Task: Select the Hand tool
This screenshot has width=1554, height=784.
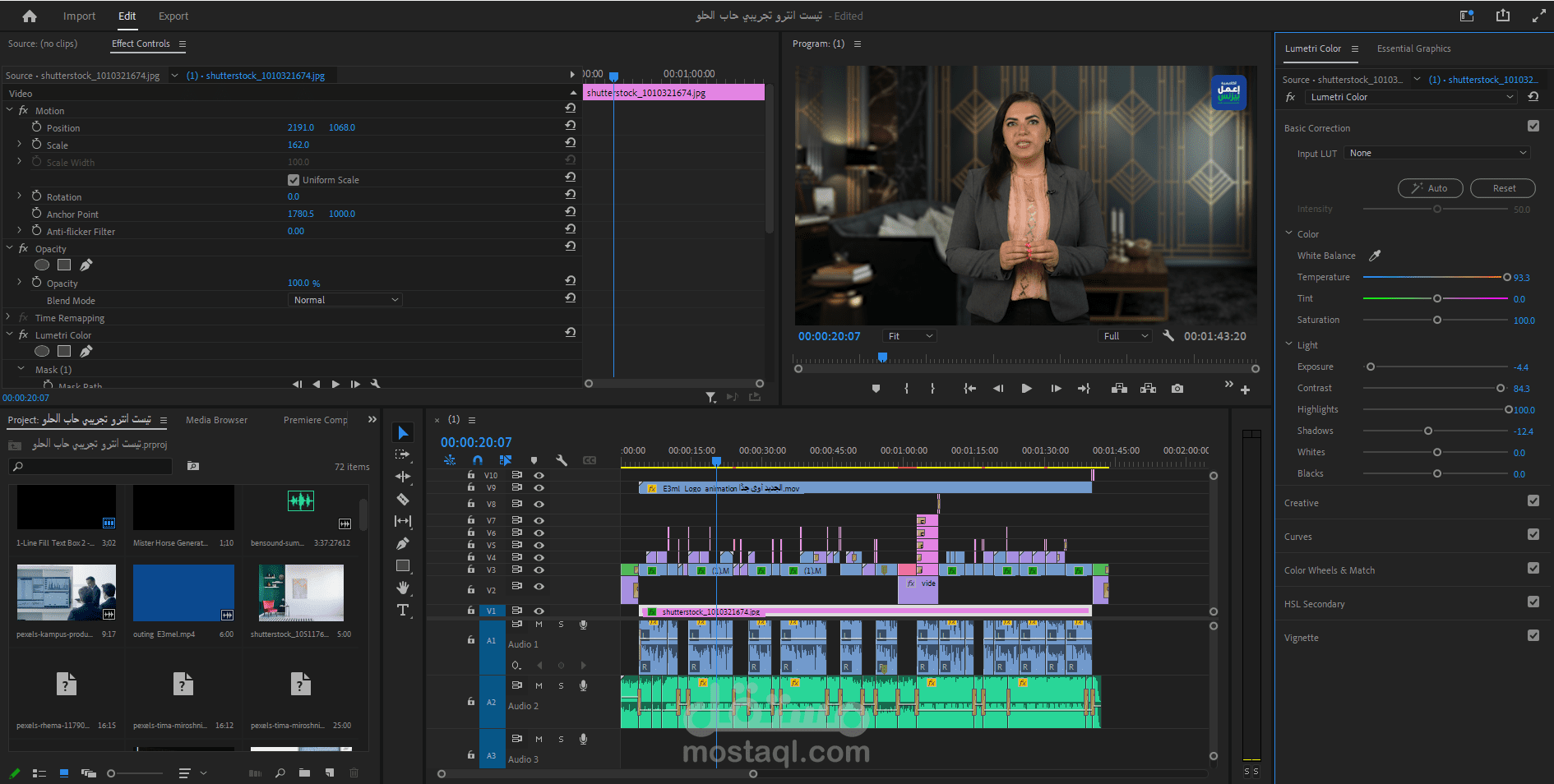Action: (403, 588)
